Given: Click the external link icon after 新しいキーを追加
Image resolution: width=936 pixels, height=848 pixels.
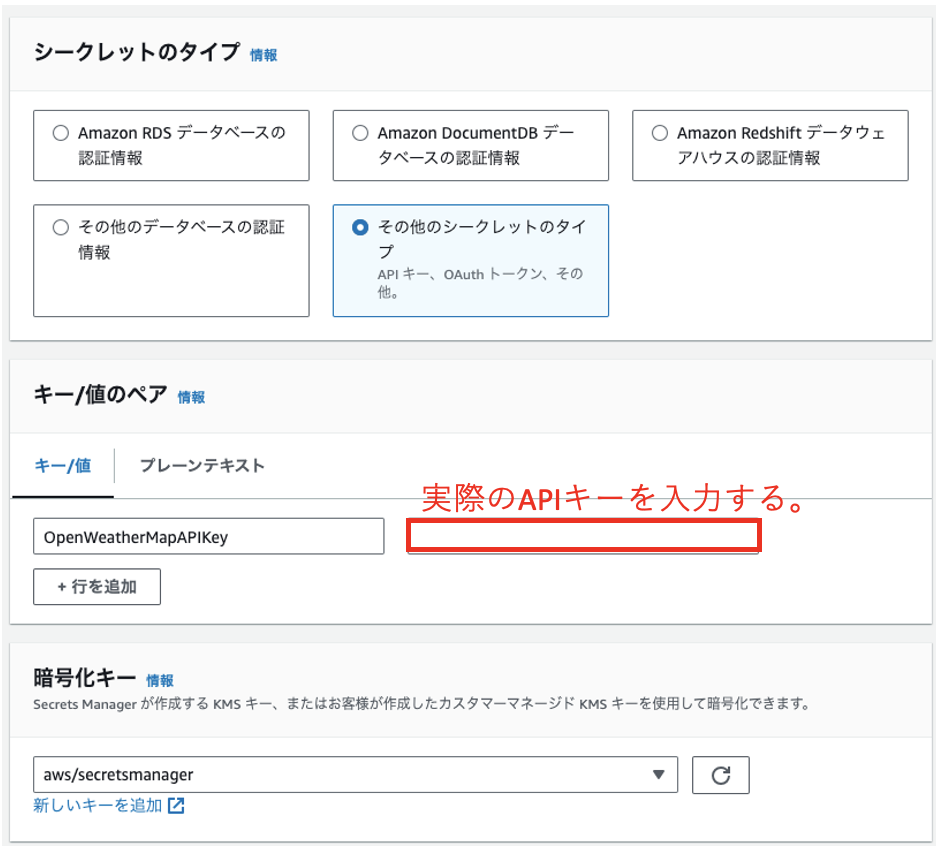Looking at the screenshot, I should (176, 805).
